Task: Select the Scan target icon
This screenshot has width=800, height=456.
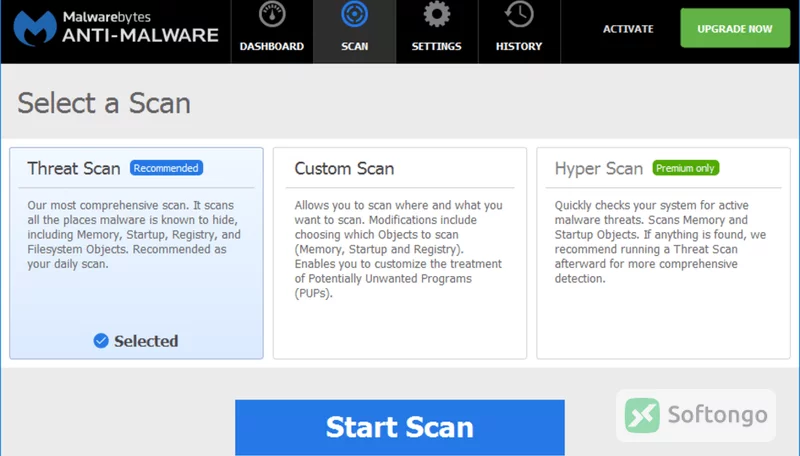Action: pos(354,14)
